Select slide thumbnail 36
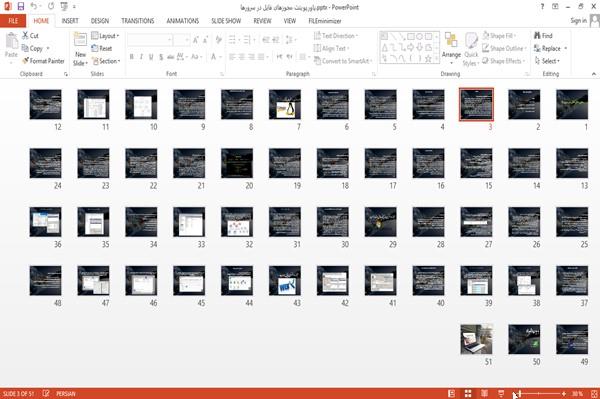The width and height of the screenshot is (600, 399). pos(46,222)
